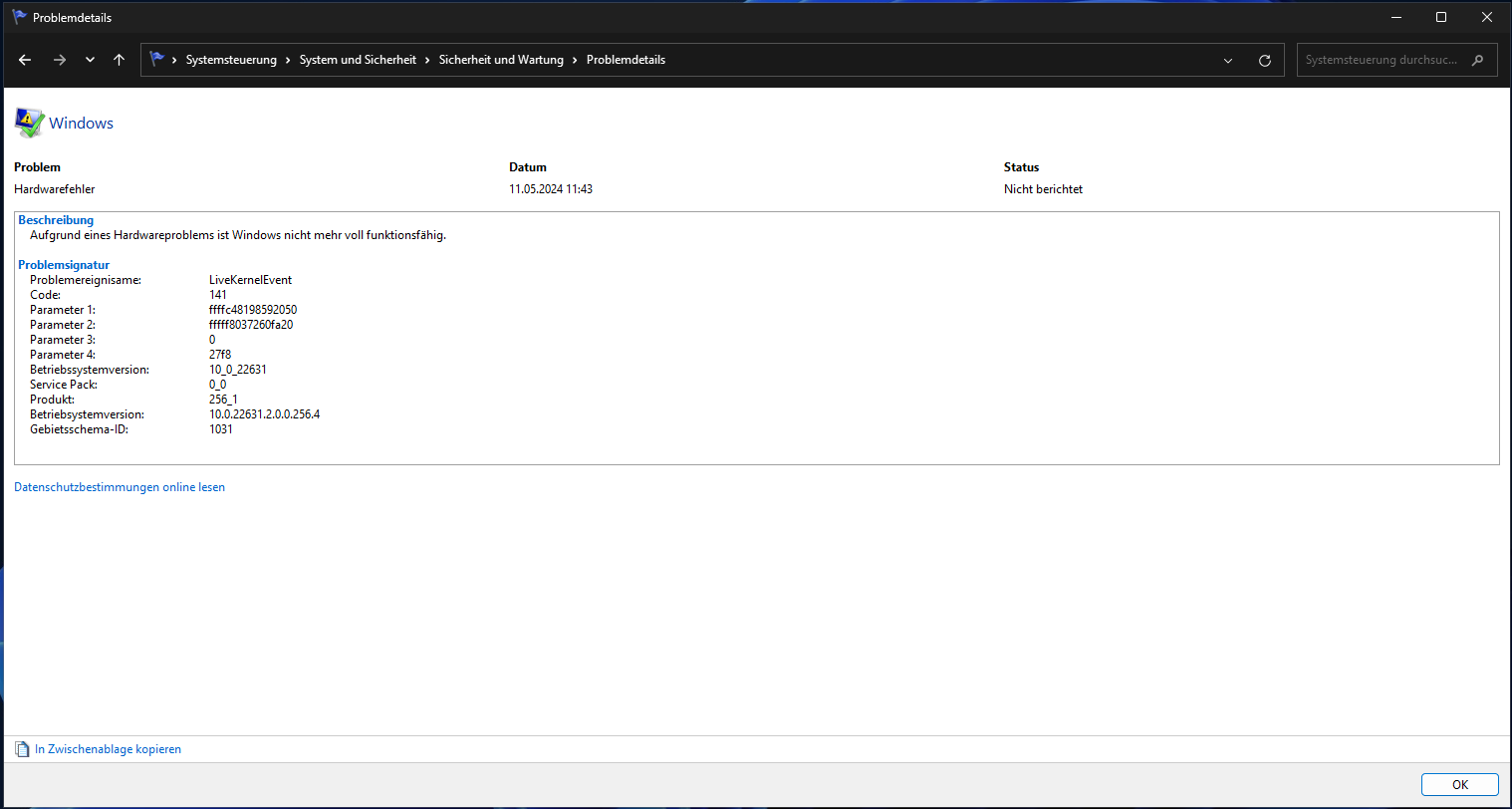The image size is (1512, 809).
Task: Click In Zwischenablage kopieren link
Action: coord(108,749)
